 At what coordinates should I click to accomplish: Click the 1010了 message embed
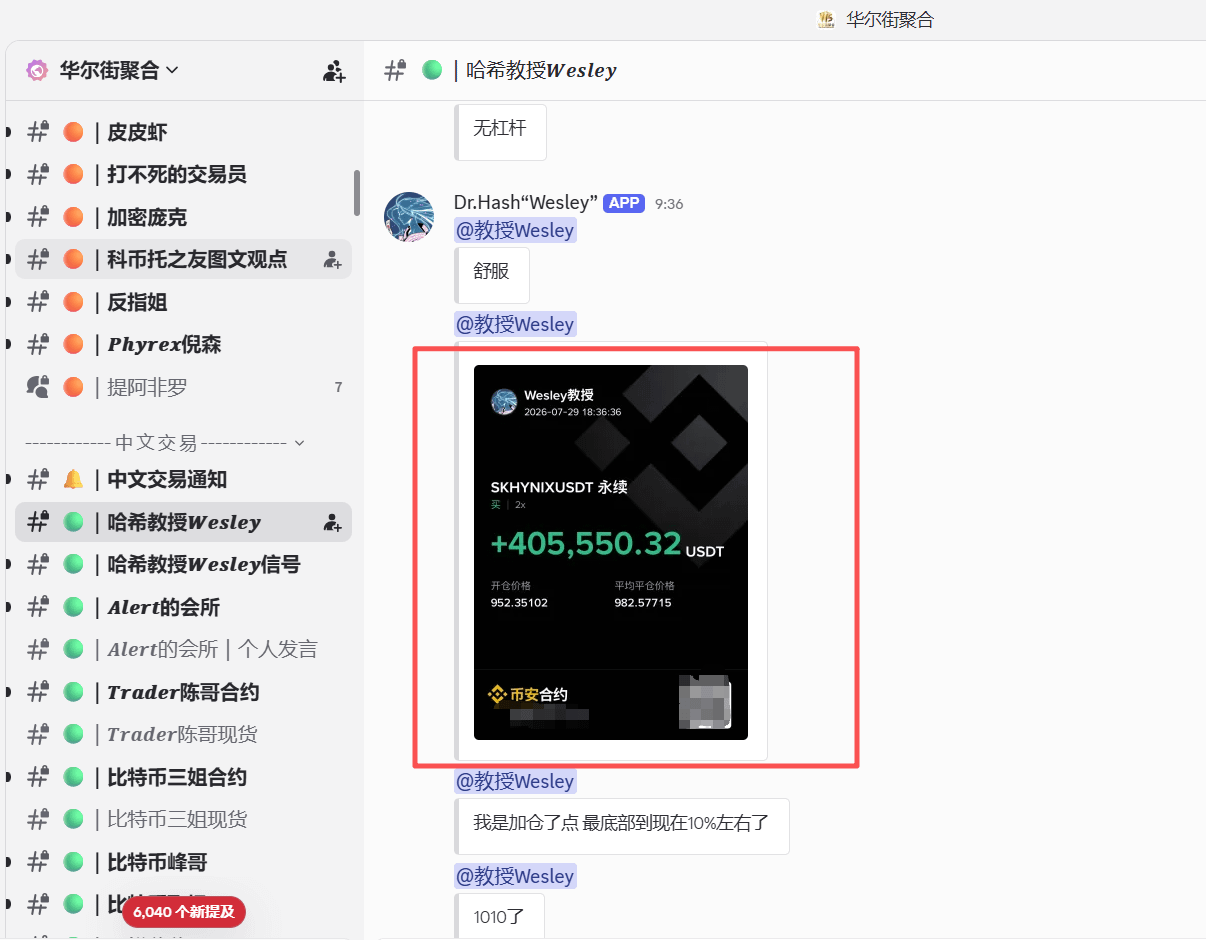499,916
